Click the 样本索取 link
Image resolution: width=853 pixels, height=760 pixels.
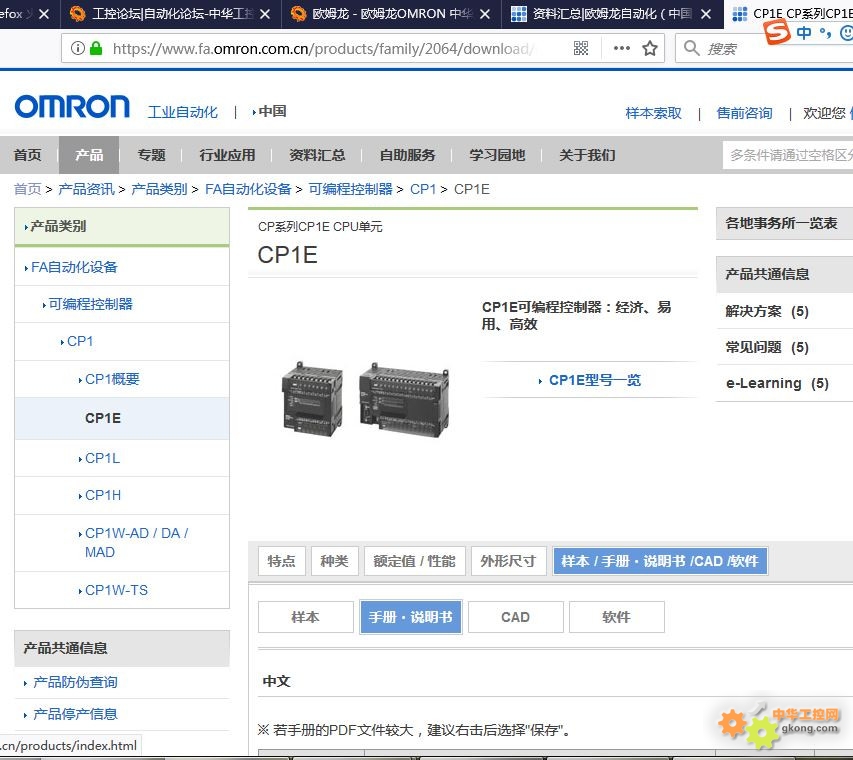pyautogui.click(x=653, y=113)
